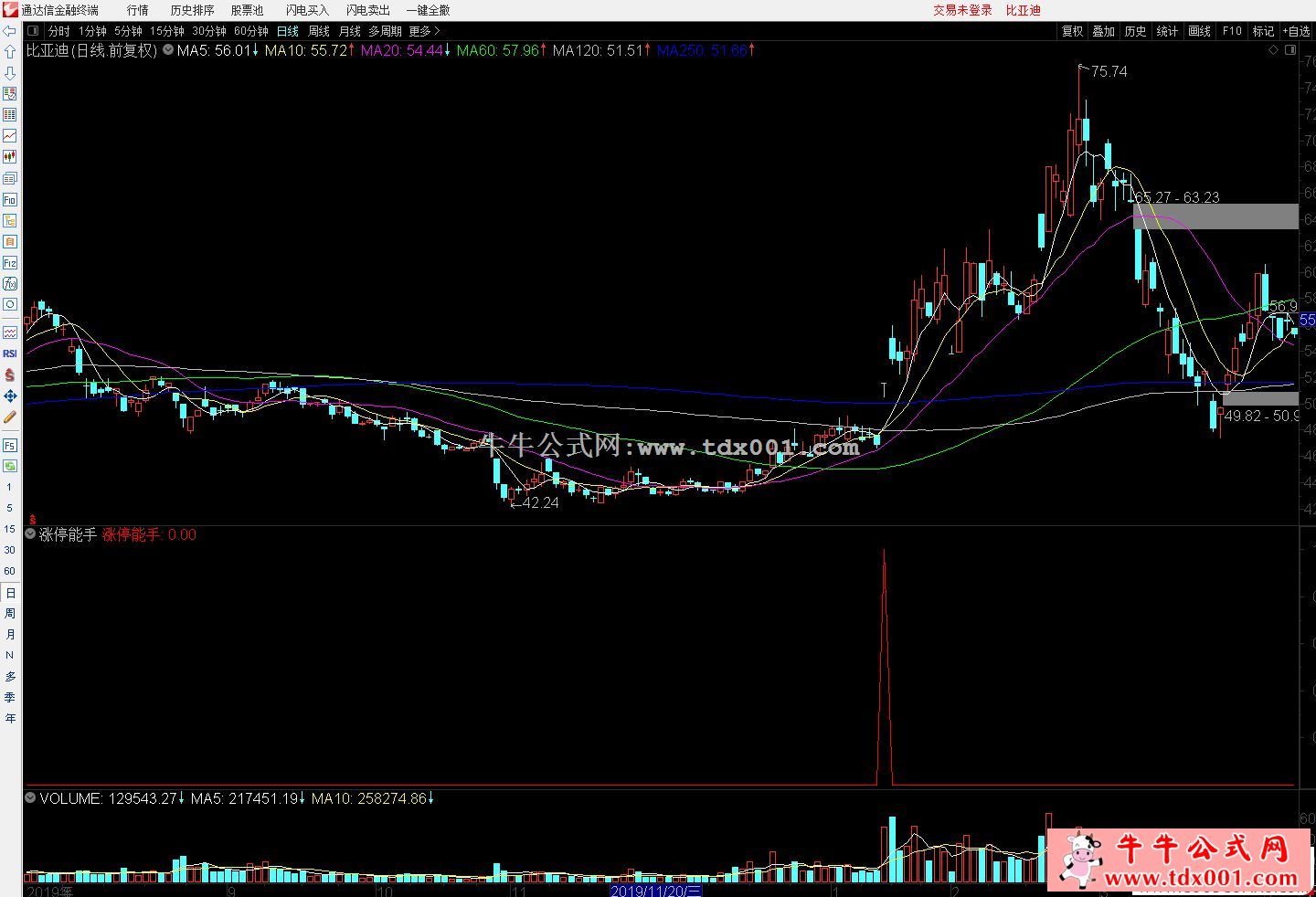Select the 周 (weekly) period in left sidebar
Image resolution: width=1316 pixels, height=897 pixels.
[10, 614]
